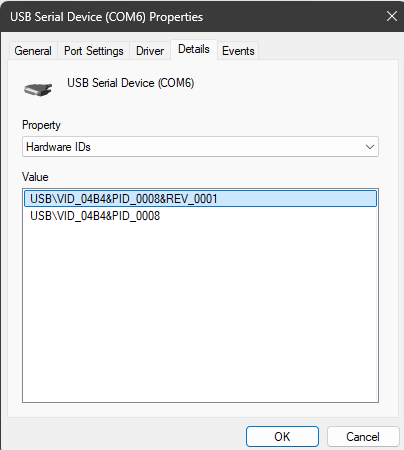The height and width of the screenshot is (450, 404).
Task: Click the USB Serial Device (COM6) name label
Action: pos(131,83)
